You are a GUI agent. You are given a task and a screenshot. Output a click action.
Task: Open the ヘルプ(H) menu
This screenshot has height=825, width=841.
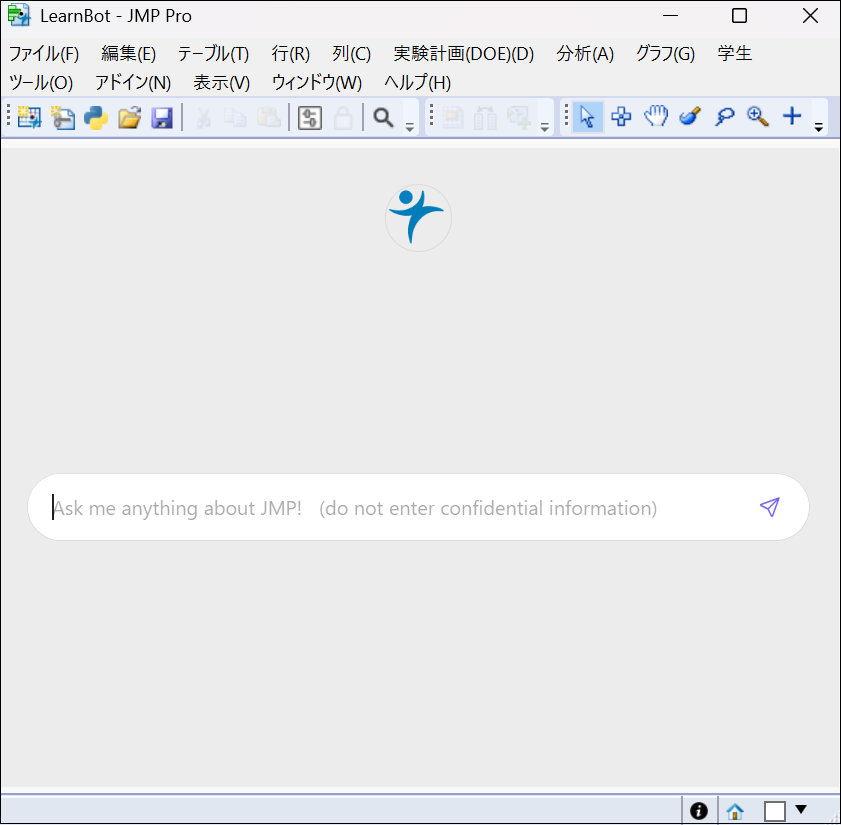coord(417,83)
